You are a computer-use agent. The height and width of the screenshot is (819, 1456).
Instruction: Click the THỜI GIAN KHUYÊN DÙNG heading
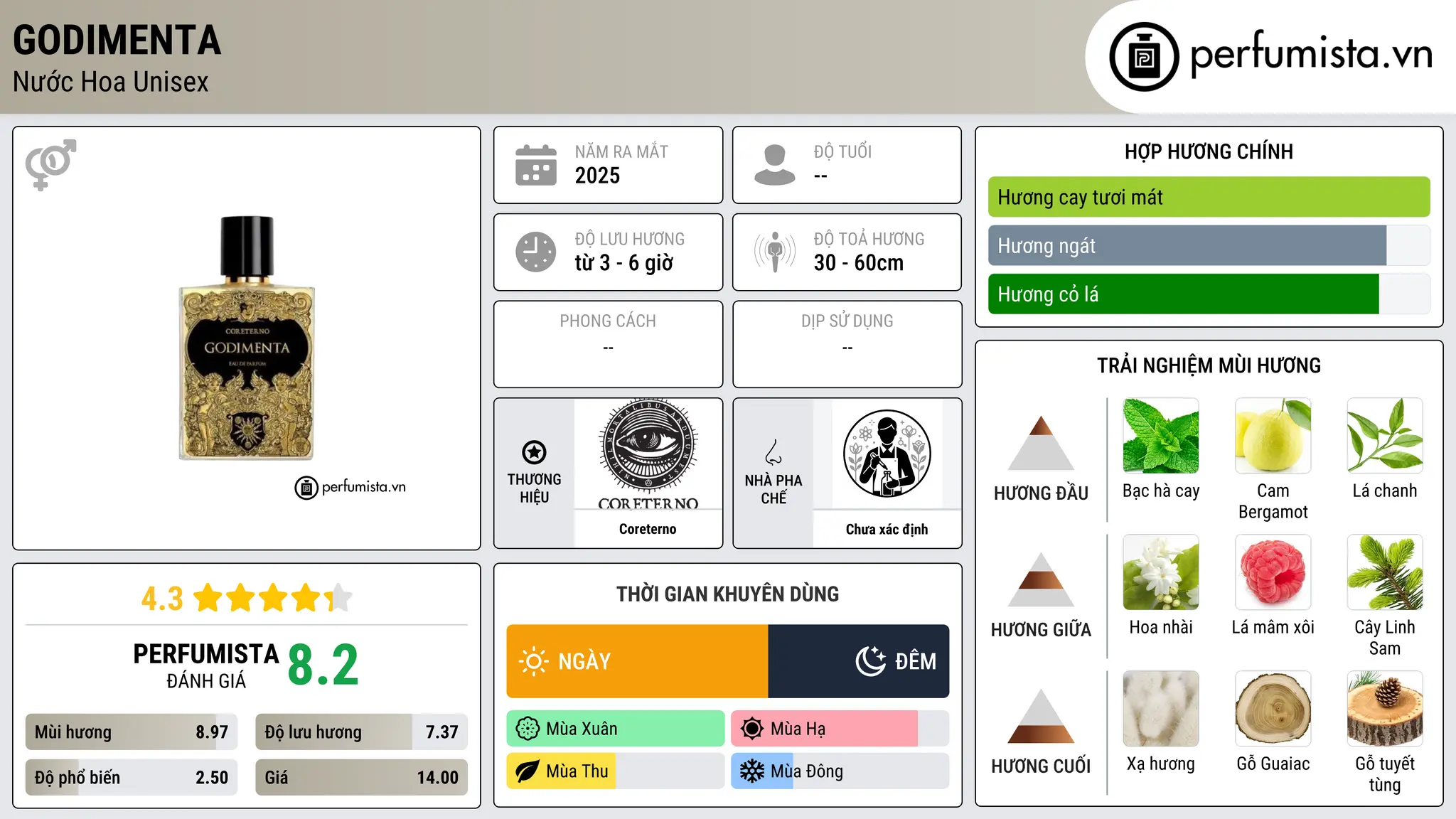[x=727, y=594]
